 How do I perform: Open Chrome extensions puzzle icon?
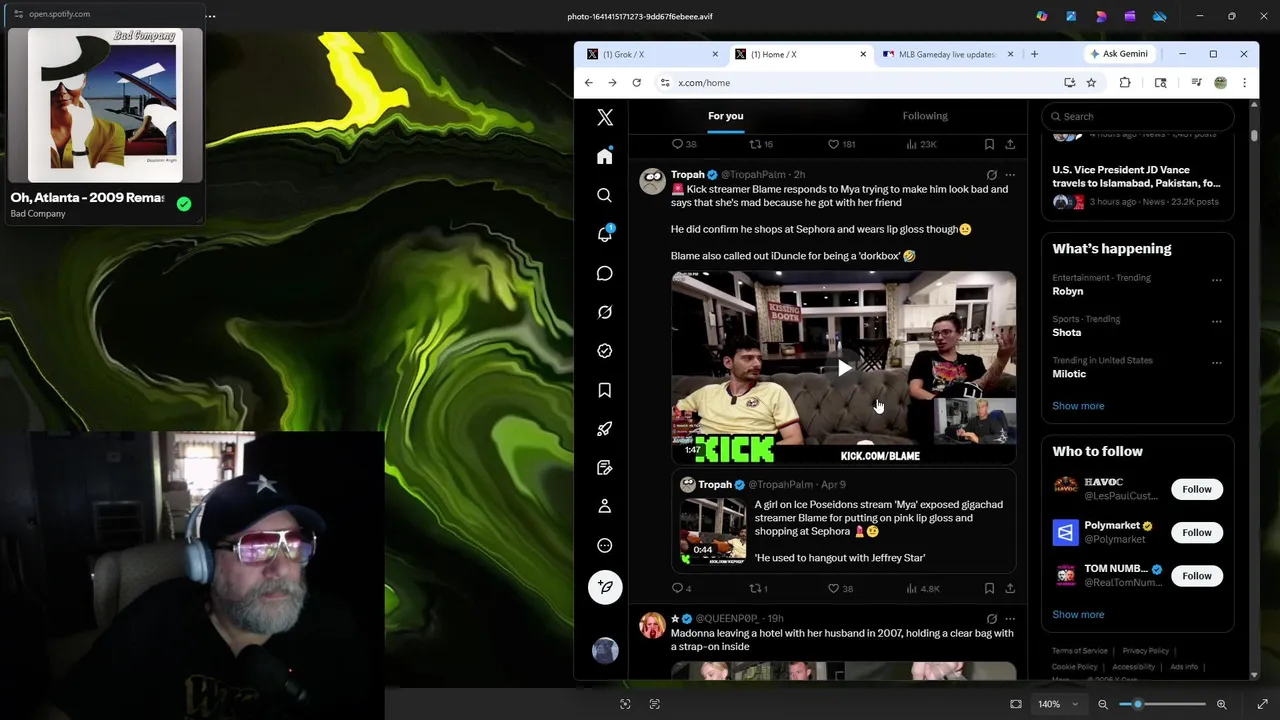(x=1125, y=83)
